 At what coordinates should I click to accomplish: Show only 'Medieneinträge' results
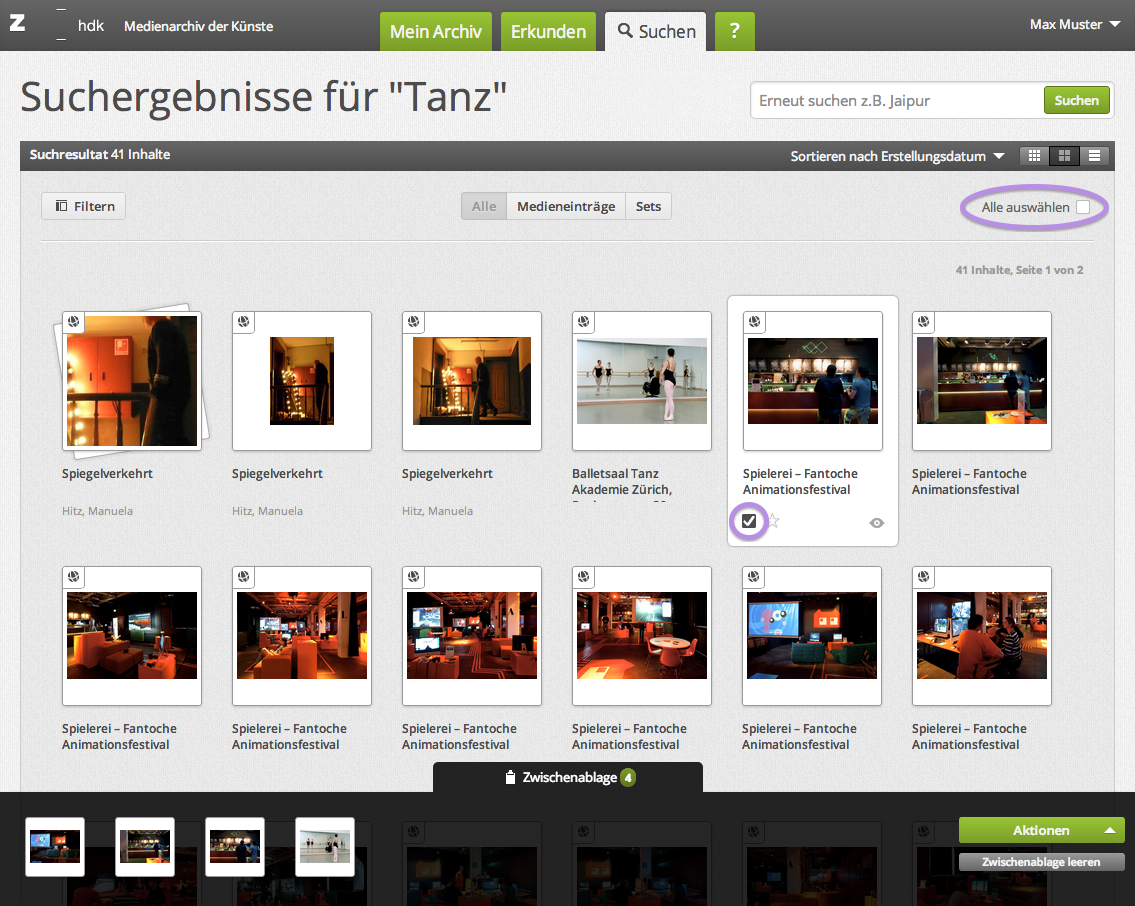coord(566,207)
